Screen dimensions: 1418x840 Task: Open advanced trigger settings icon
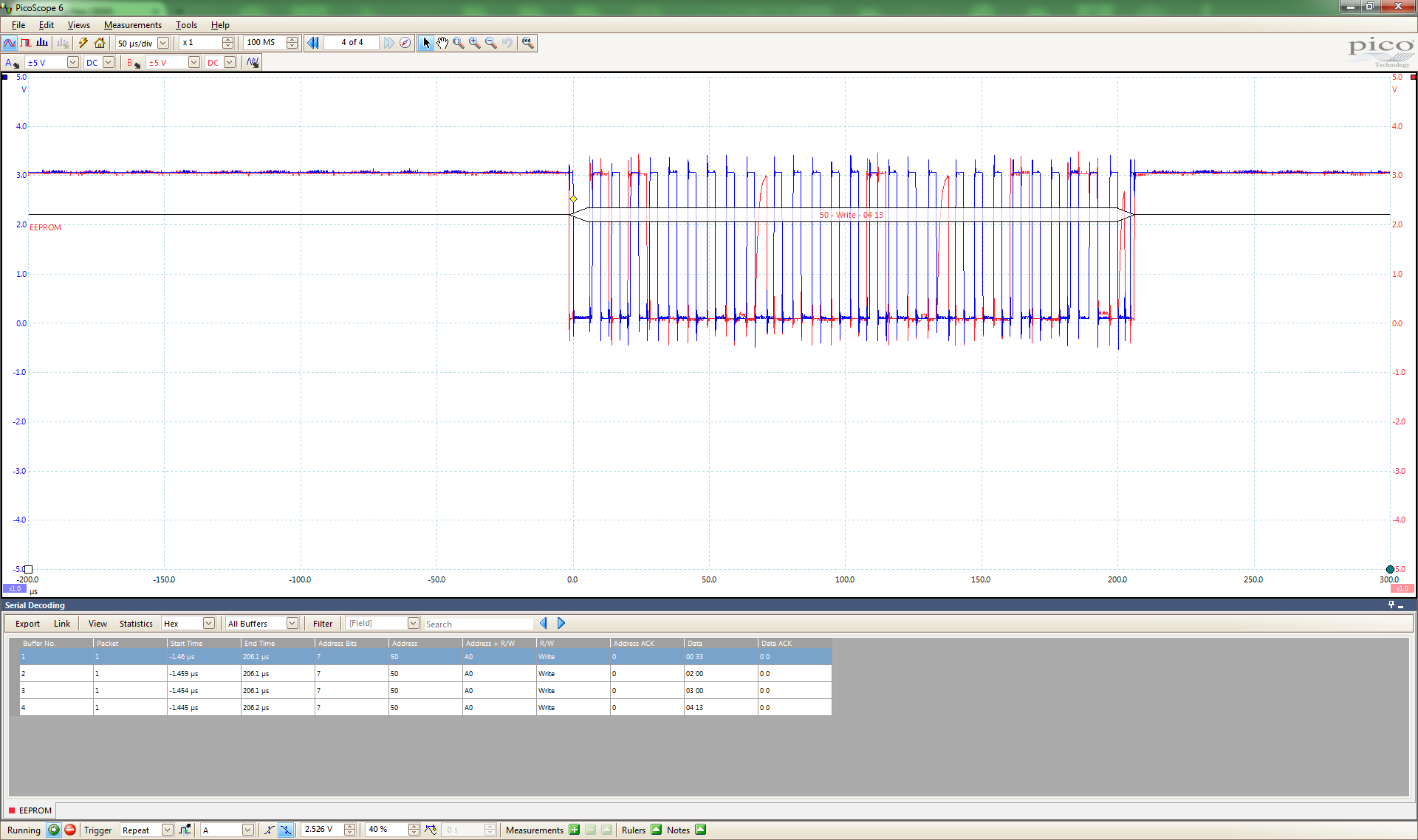[x=185, y=830]
